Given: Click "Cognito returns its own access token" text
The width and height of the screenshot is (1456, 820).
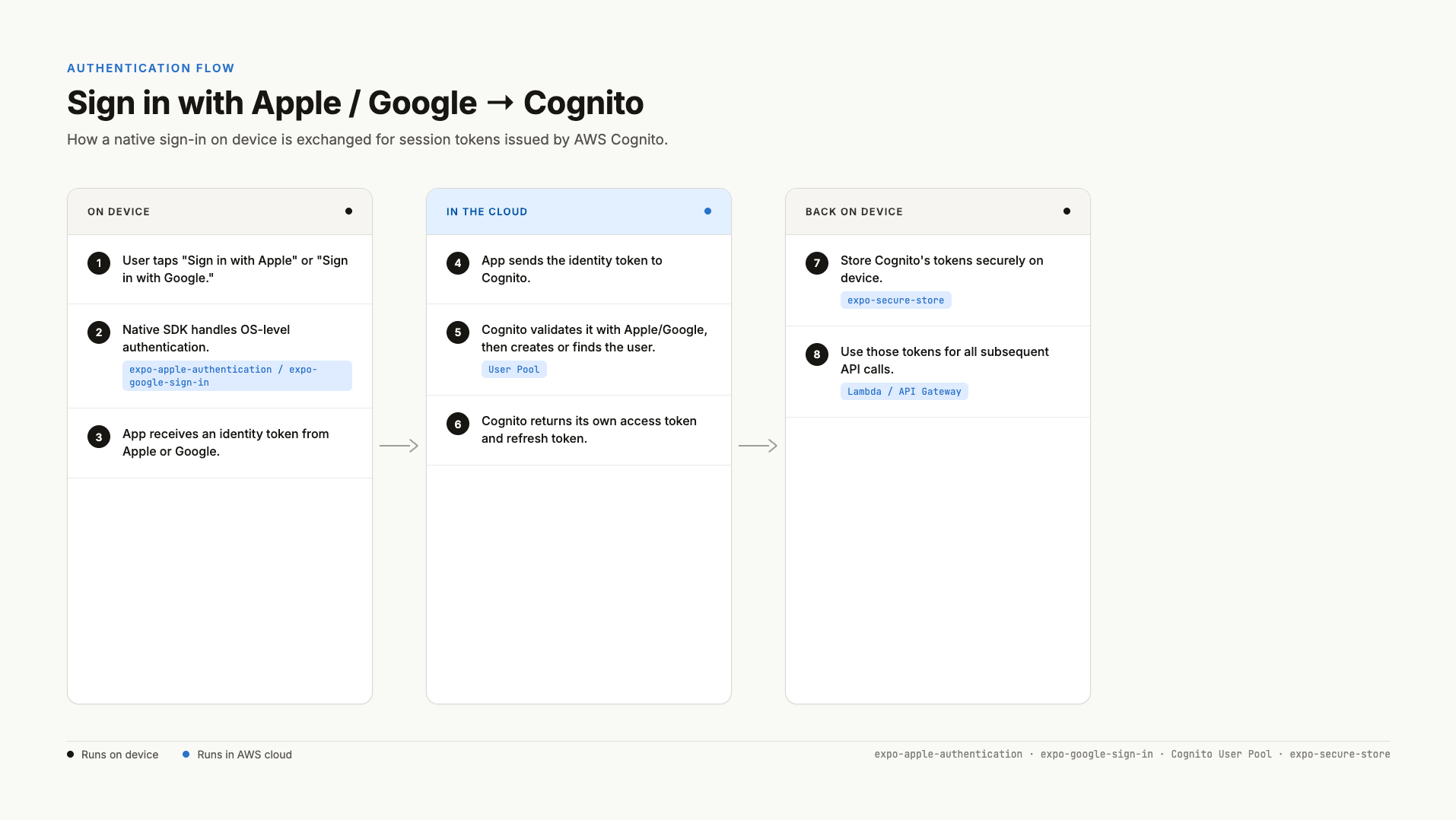Looking at the screenshot, I should [x=589, y=430].
